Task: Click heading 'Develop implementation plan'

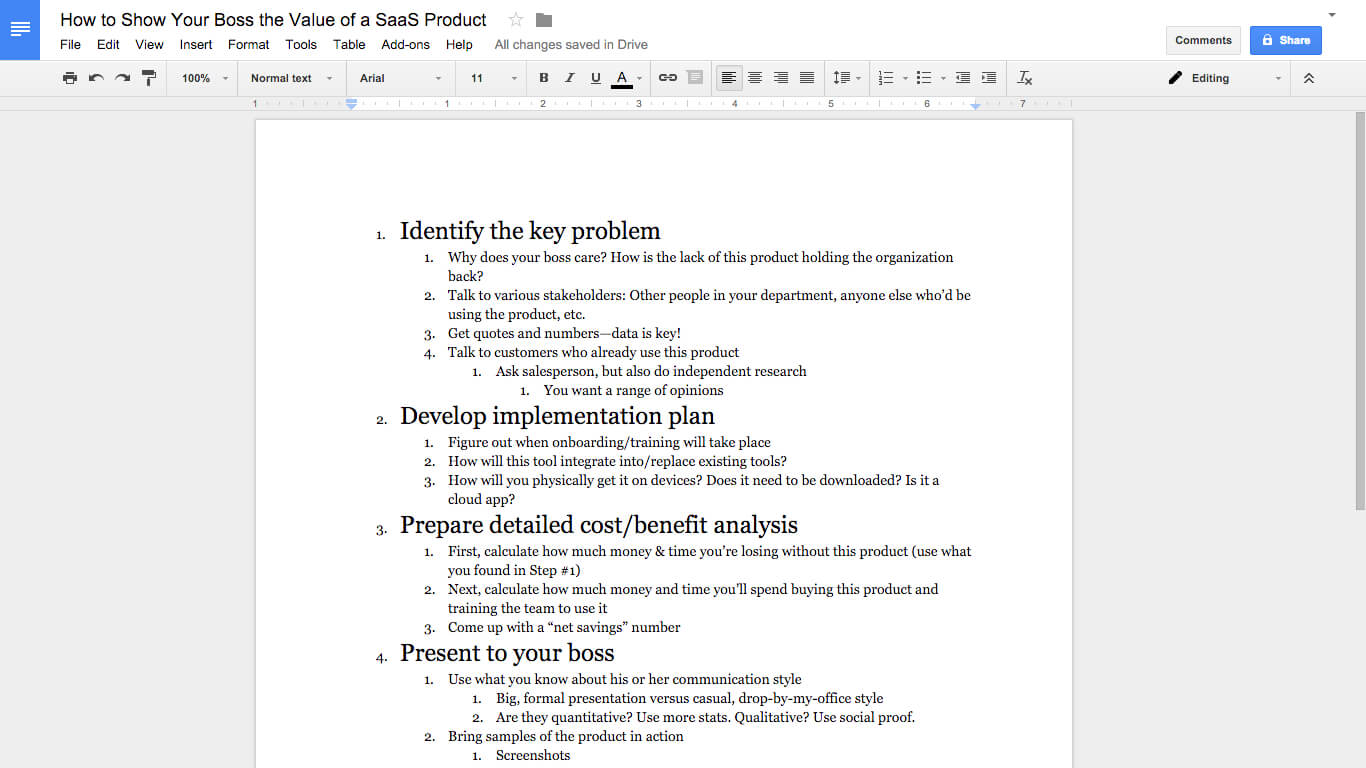Action: pos(557,416)
